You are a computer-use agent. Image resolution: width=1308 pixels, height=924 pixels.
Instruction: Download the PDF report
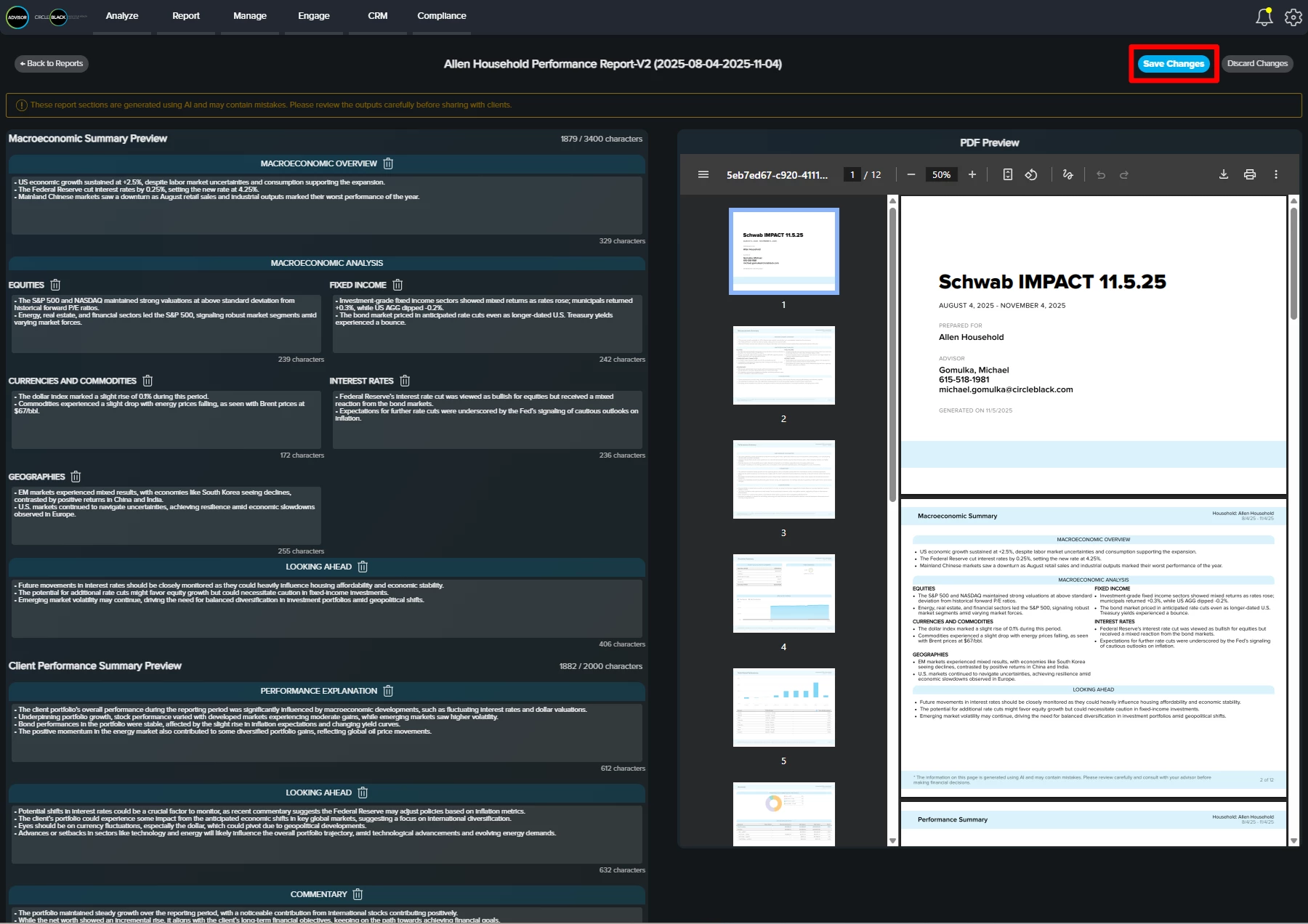(x=1224, y=174)
